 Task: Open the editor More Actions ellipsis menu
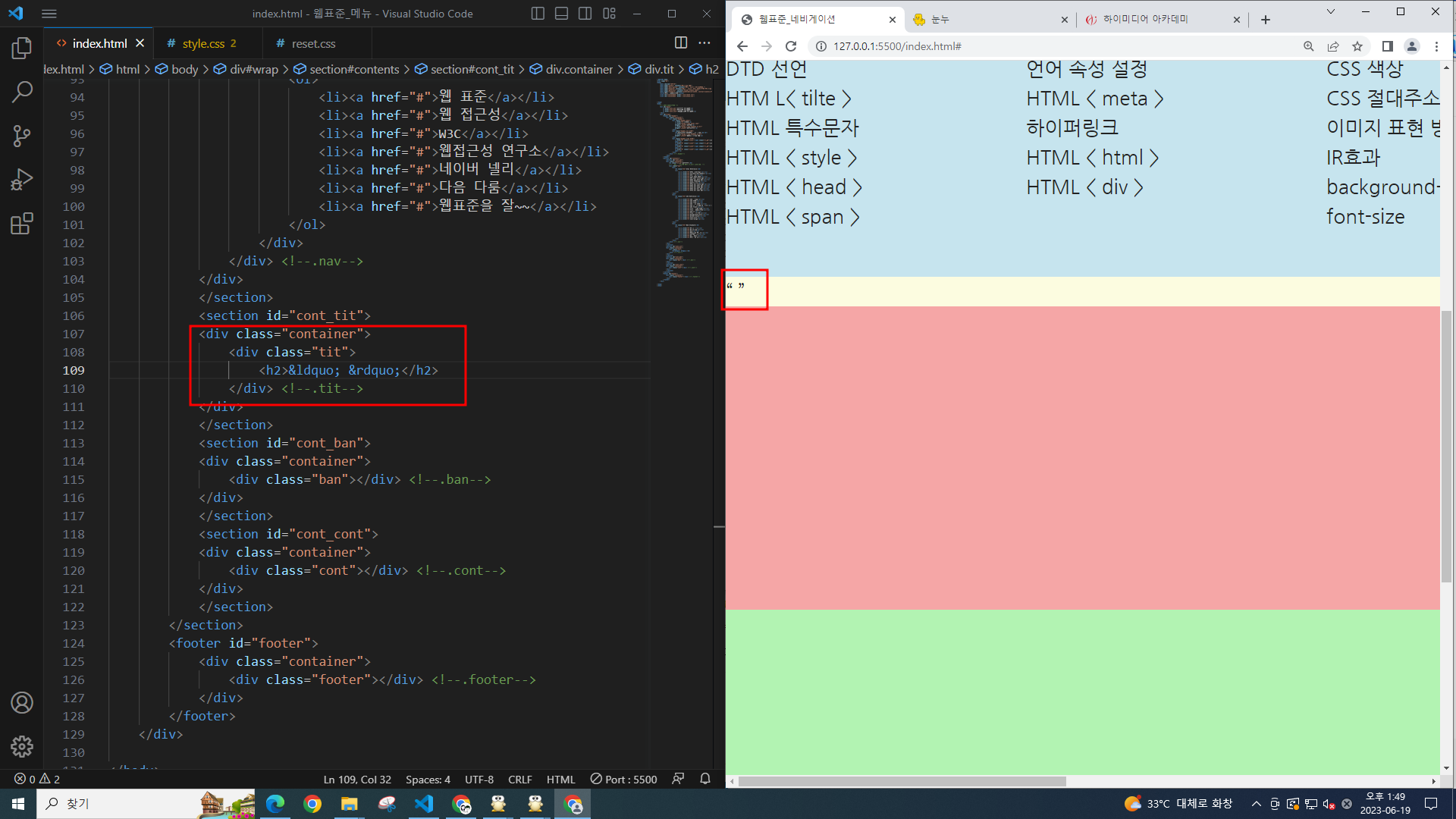coord(704,43)
